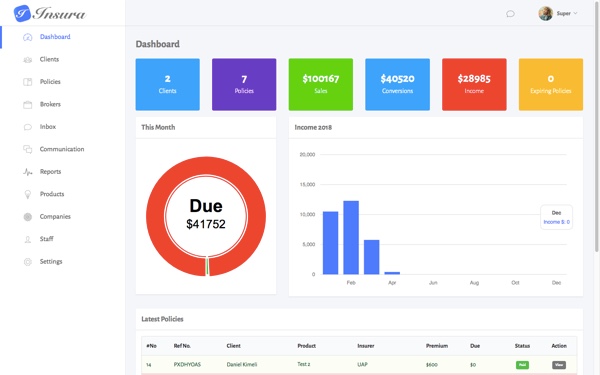This screenshot has height=375, width=600.
Task: Click the Clients people icon in sidebar
Action: (x=28, y=60)
